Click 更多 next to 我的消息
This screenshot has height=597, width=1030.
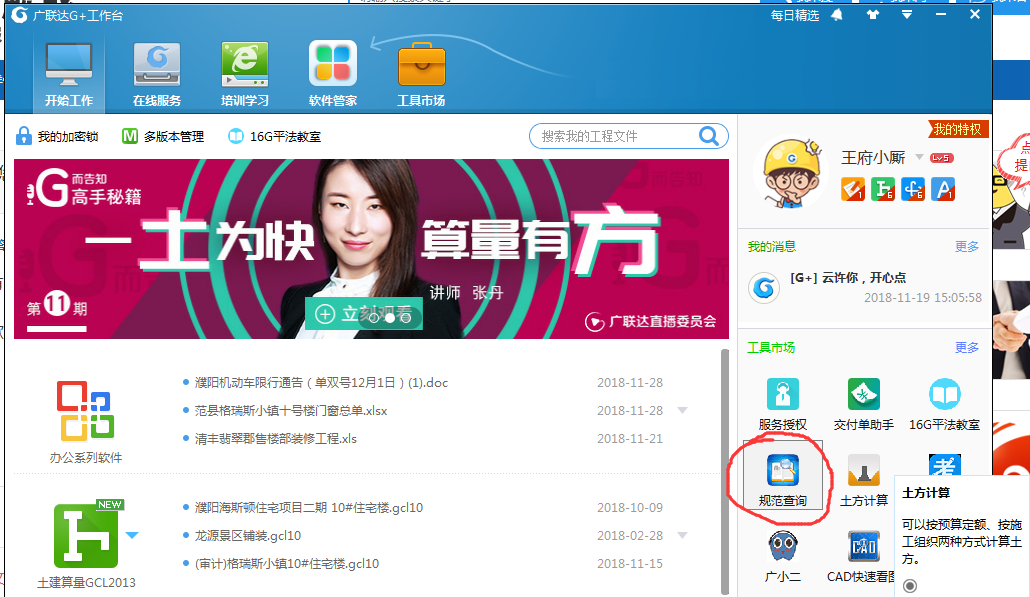click(x=967, y=246)
